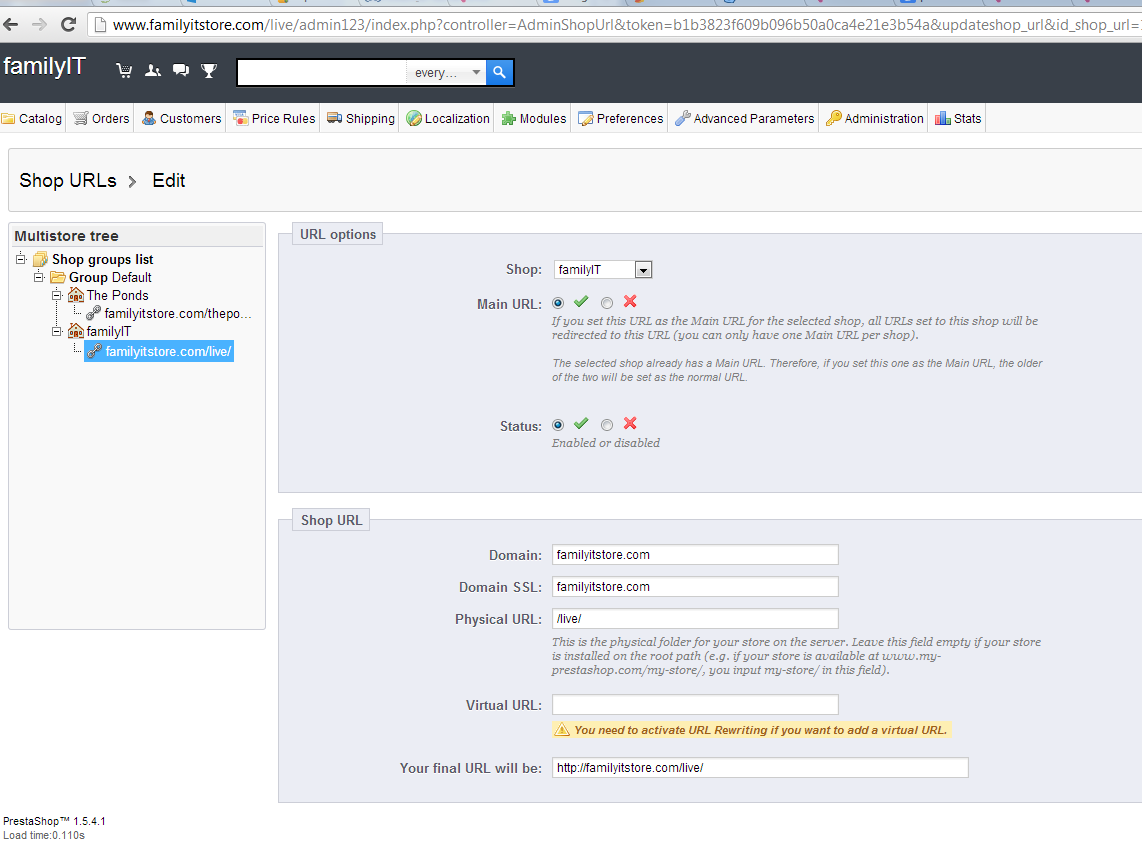
Task: Click the Domain SSL input field
Action: tap(695, 587)
